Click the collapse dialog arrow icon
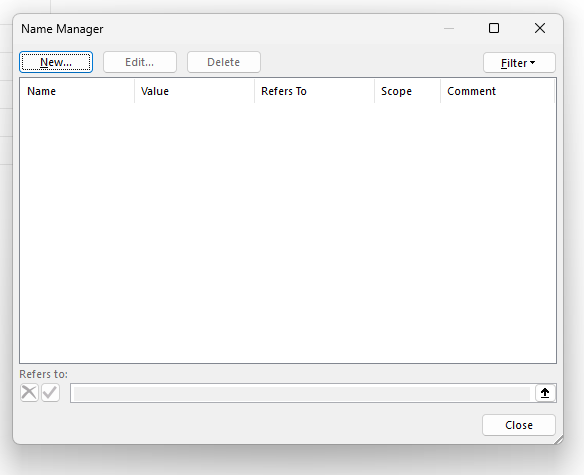 [545, 393]
